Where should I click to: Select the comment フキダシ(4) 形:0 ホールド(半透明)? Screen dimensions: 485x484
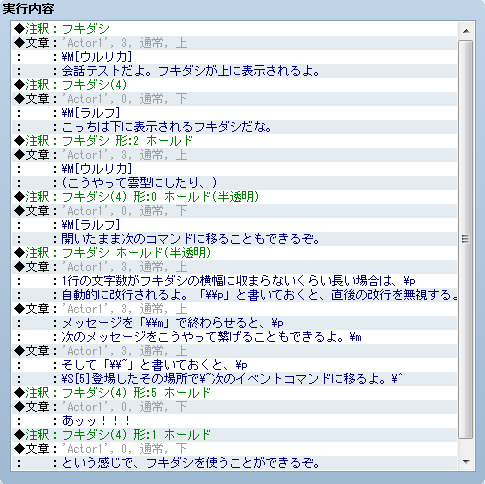point(234,197)
